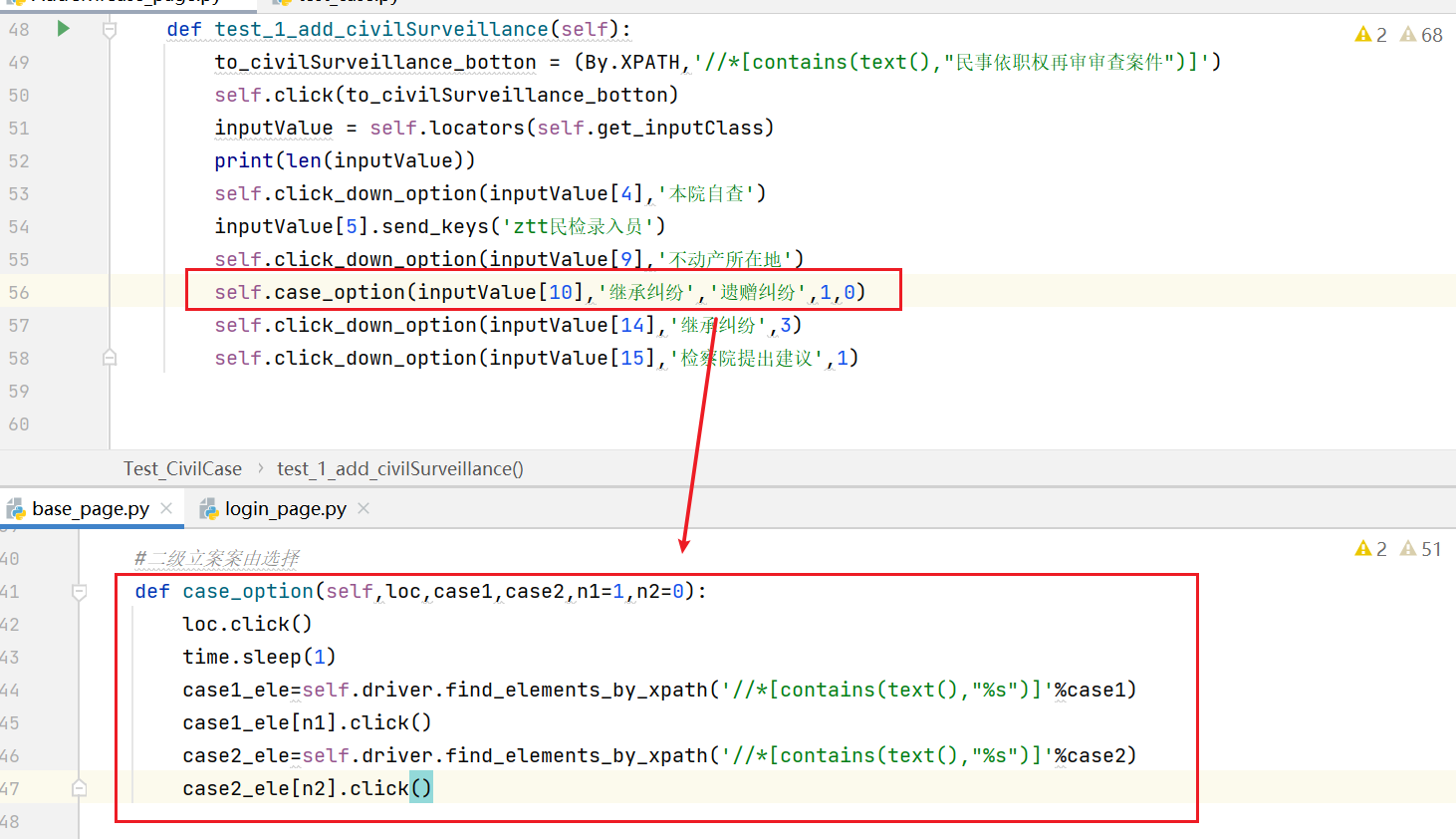Click line number 59 in upper gutter

coord(19,391)
